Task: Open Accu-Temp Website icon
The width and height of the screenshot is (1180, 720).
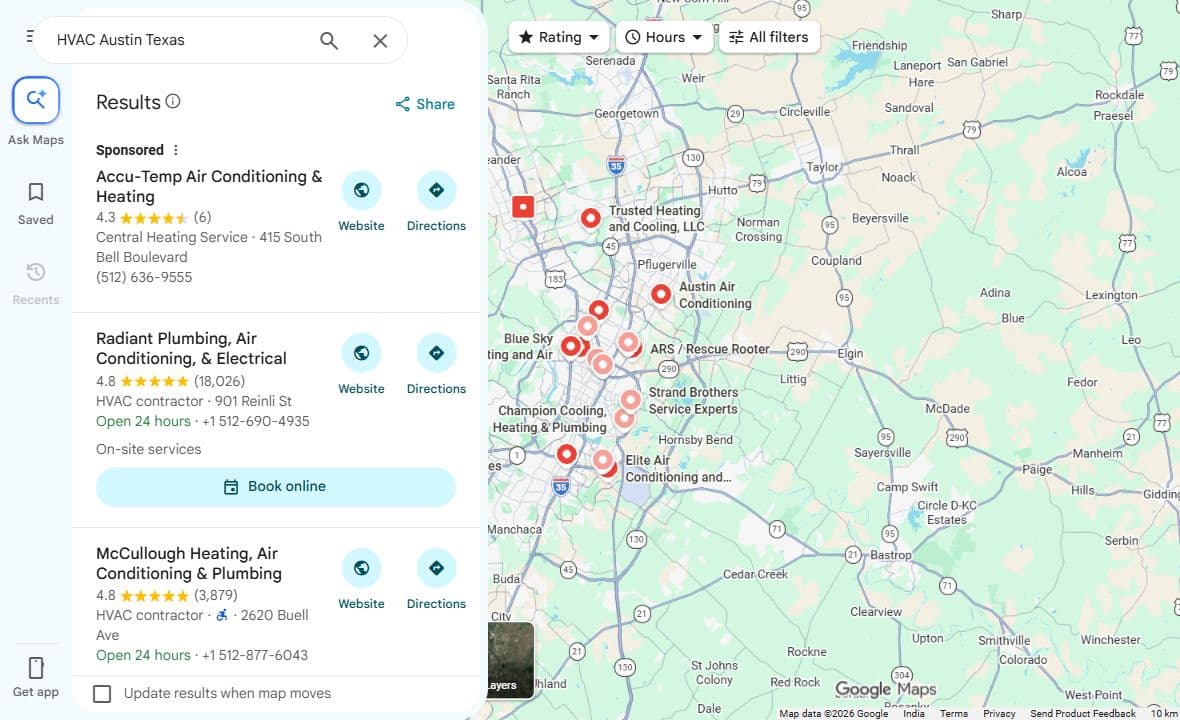Action: pyautogui.click(x=361, y=190)
